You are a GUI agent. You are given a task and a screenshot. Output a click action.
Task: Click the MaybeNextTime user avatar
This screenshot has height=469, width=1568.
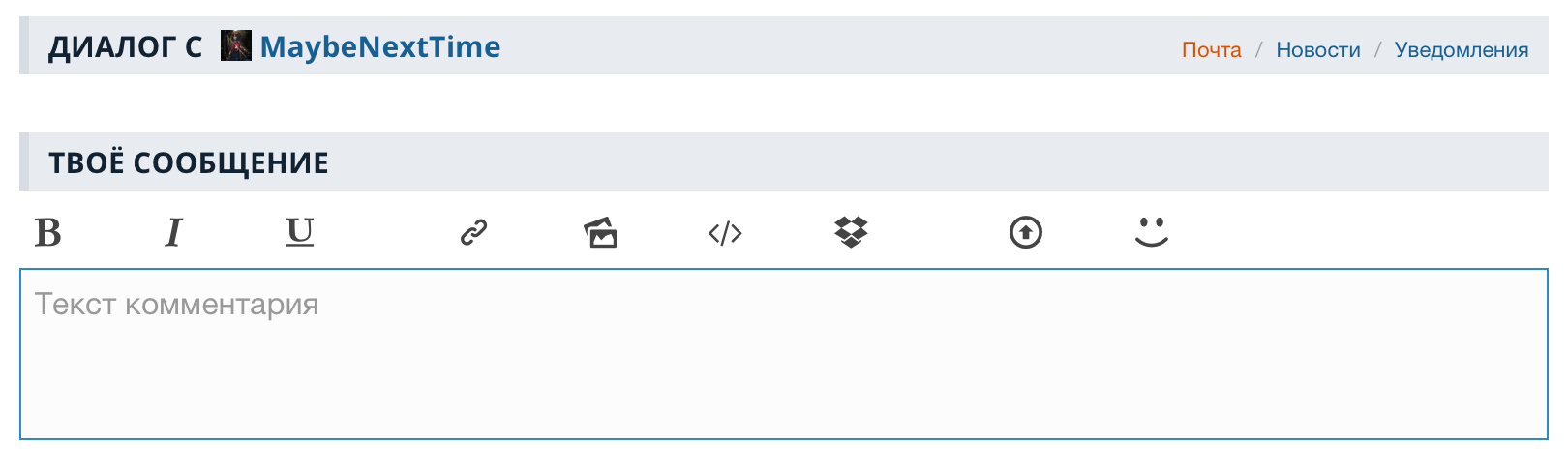click(236, 45)
